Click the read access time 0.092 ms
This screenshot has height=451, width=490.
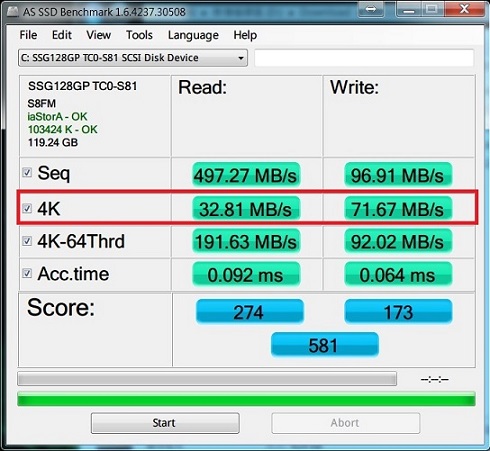(246, 274)
